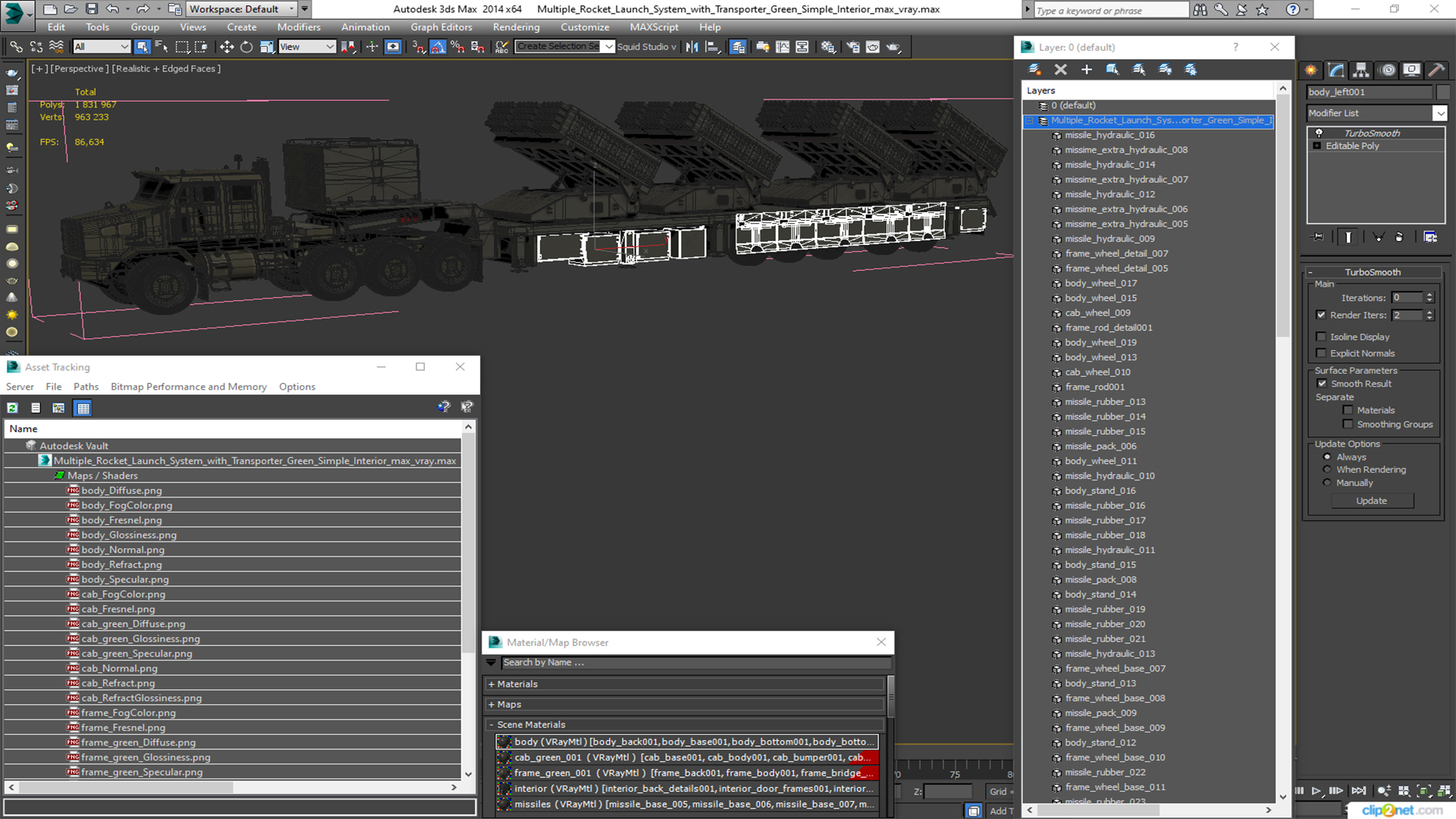Select the Move transform tool
This screenshot has height=819, width=1456.
click(227, 47)
